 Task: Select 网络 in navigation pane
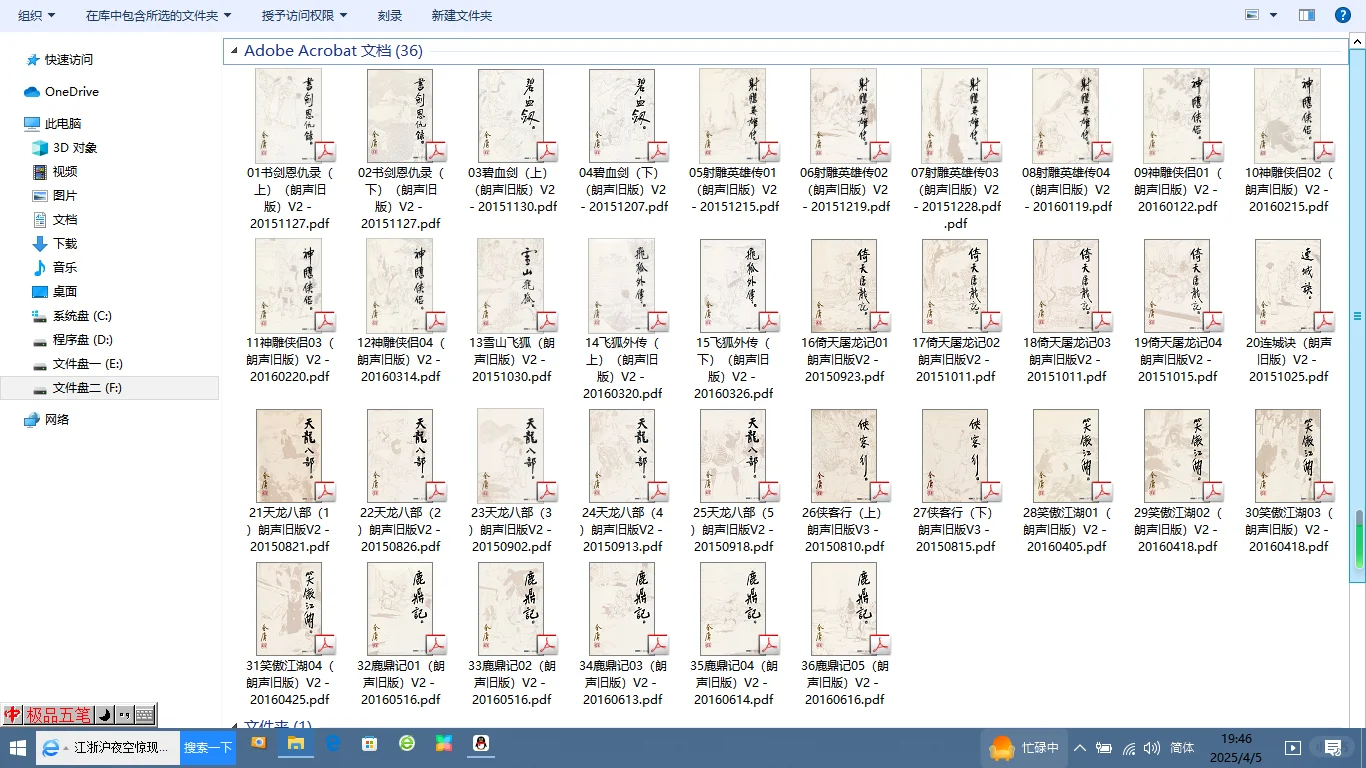(47, 420)
